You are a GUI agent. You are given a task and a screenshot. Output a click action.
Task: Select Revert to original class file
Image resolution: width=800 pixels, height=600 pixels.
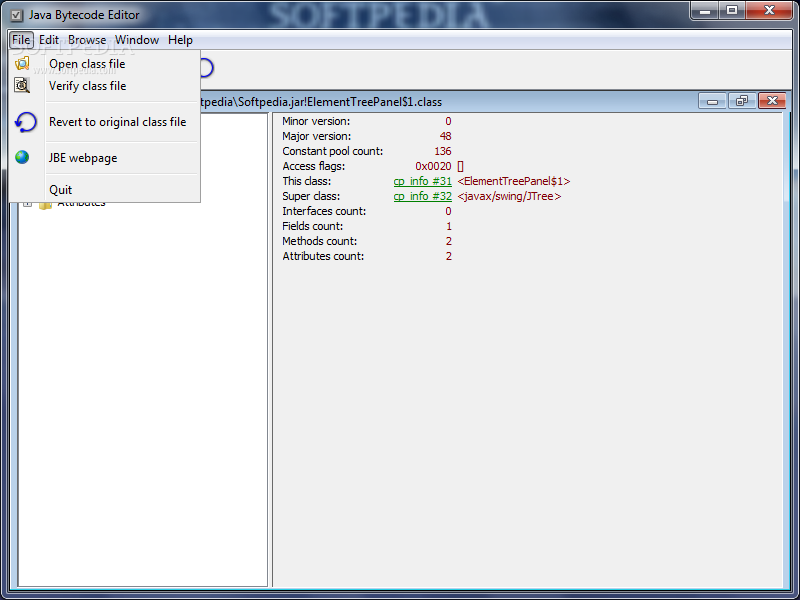[x=104, y=122]
